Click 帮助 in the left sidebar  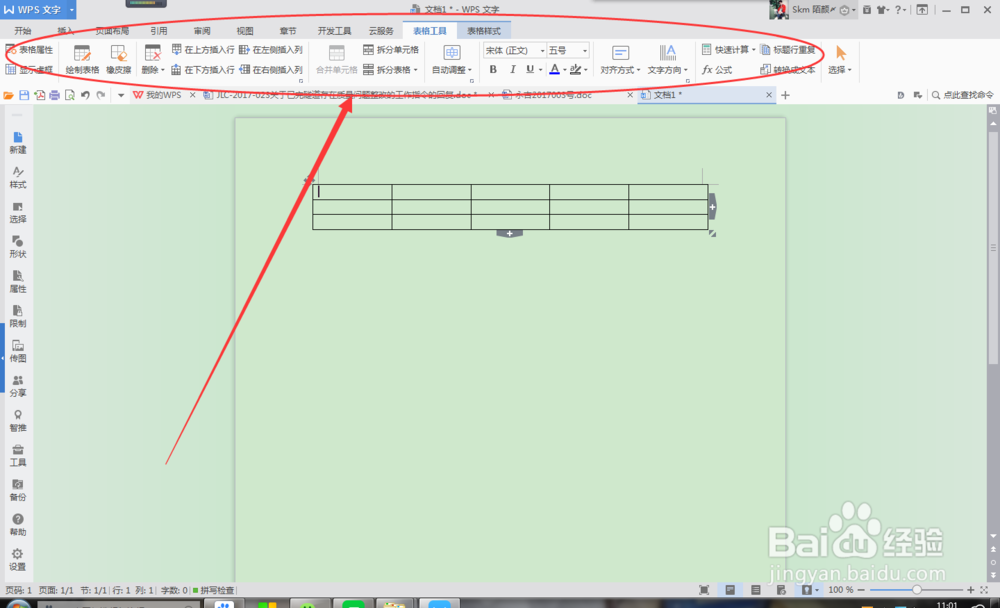(18, 525)
